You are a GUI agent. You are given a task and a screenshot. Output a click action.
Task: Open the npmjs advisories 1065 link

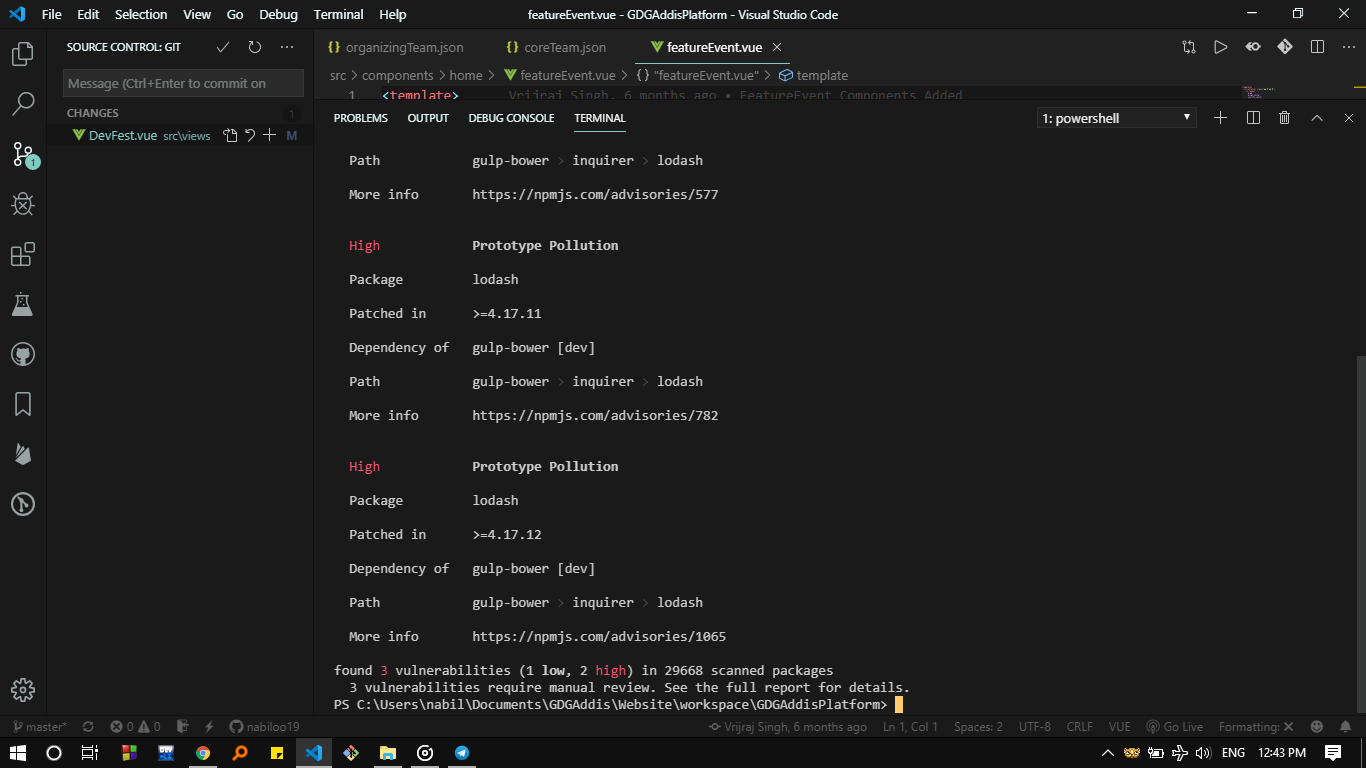[x=599, y=636]
